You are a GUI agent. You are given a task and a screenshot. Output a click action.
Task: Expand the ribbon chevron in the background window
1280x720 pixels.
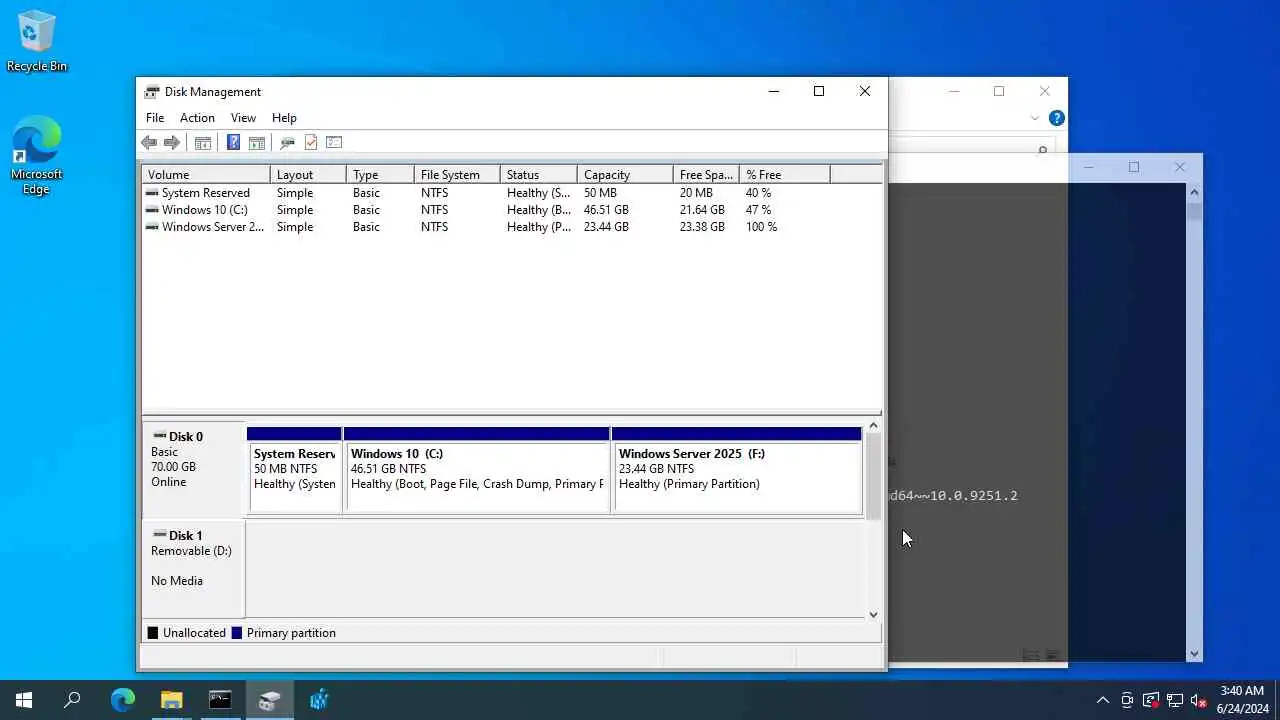click(1035, 118)
